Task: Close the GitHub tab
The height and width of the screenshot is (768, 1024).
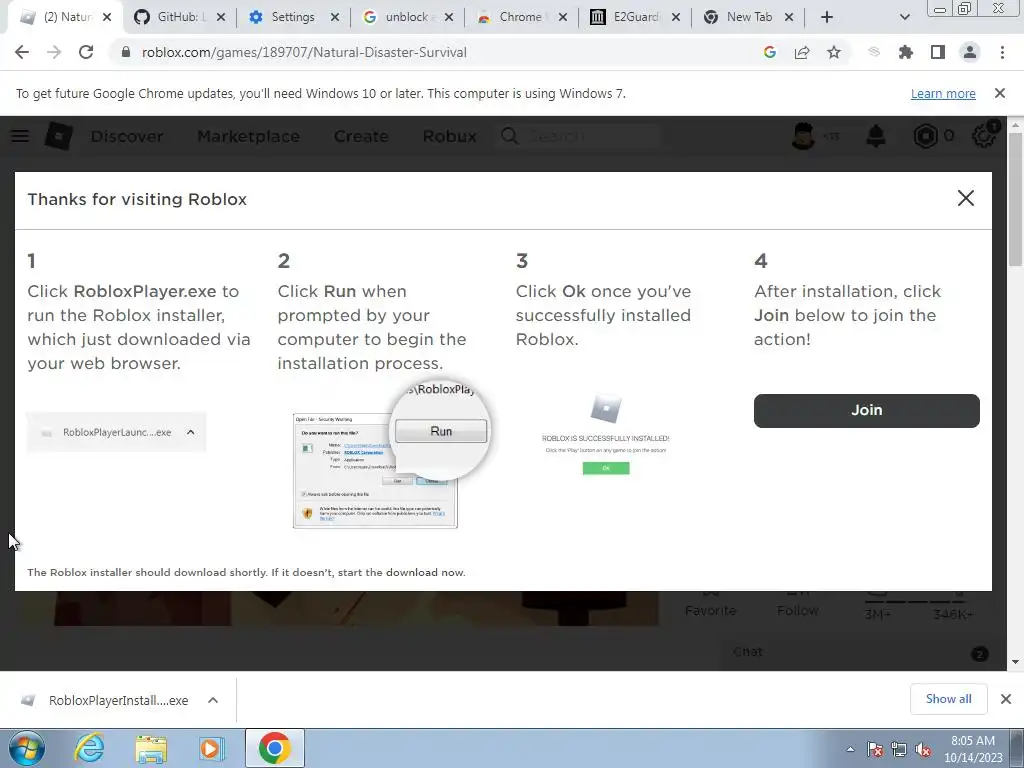Action: click(x=221, y=17)
